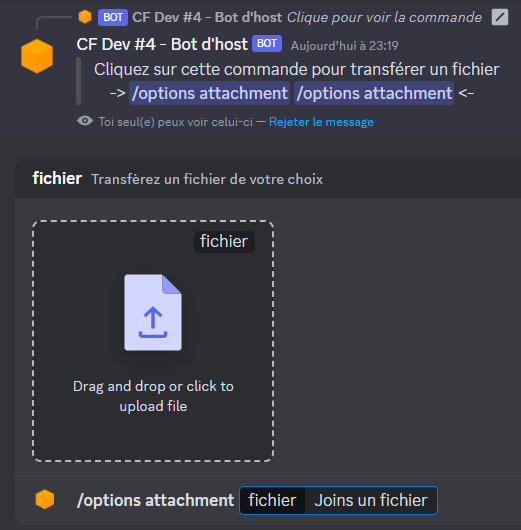Viewport: 521px width, 530px height.
Task: Click '/options attachment' text in command bar
Action: (155, 500)
